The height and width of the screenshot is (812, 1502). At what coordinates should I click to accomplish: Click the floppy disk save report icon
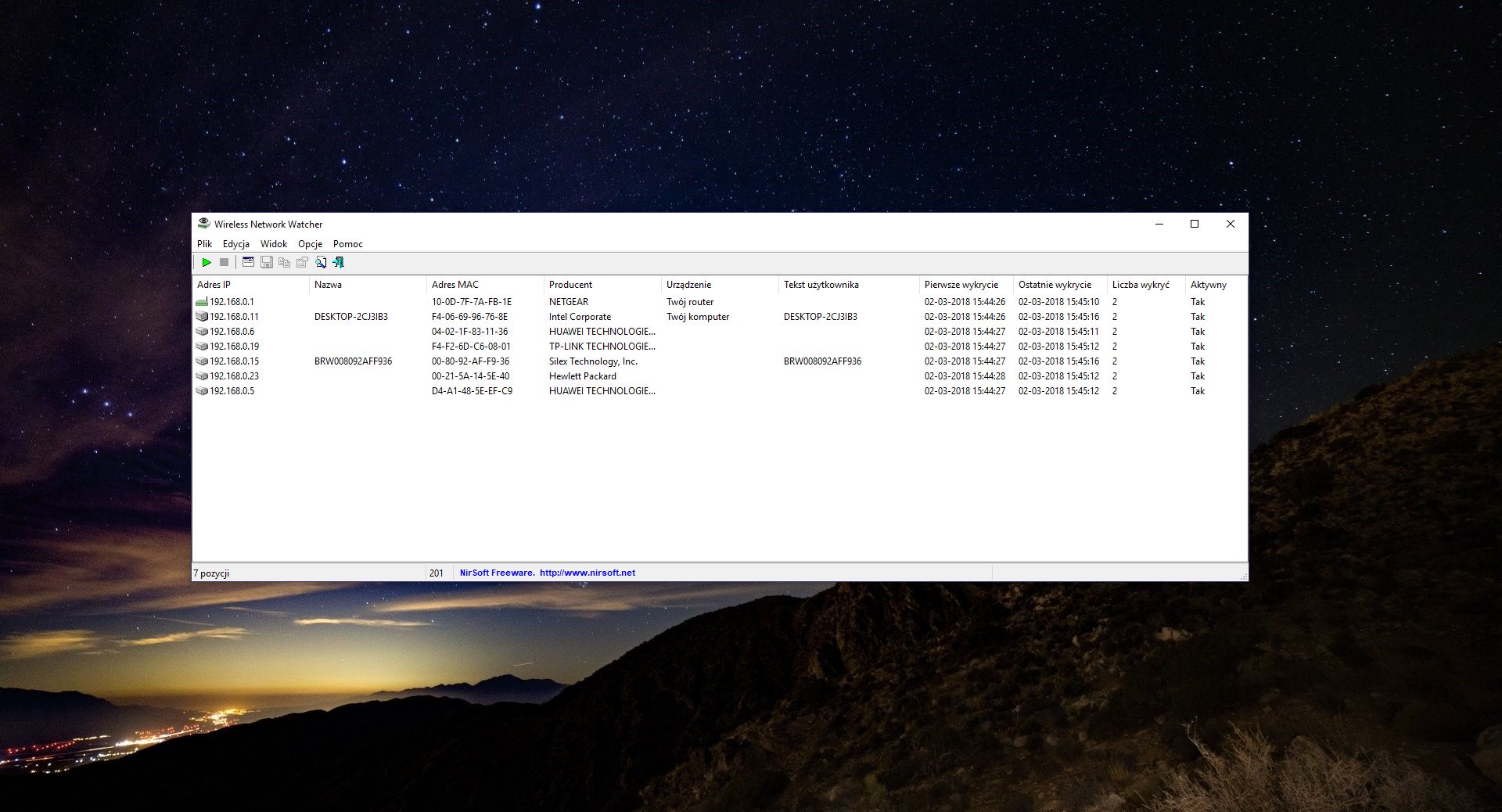tap(266, 263)
